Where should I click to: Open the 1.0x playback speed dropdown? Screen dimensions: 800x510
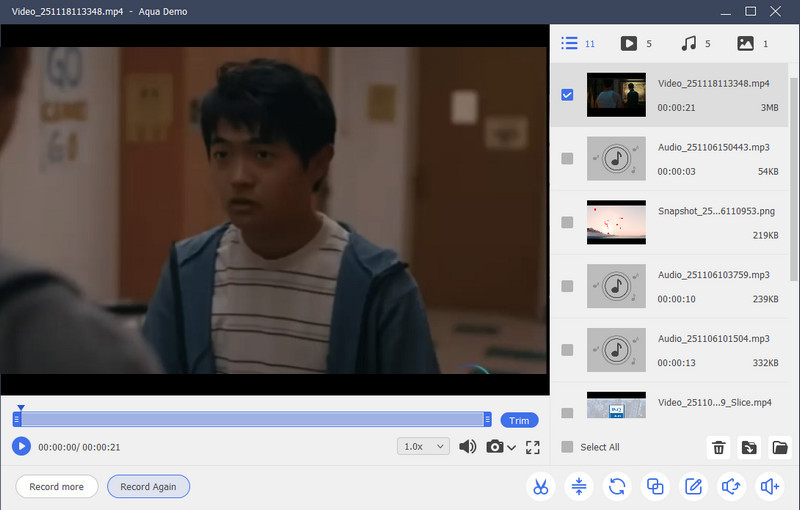point(423,447)
